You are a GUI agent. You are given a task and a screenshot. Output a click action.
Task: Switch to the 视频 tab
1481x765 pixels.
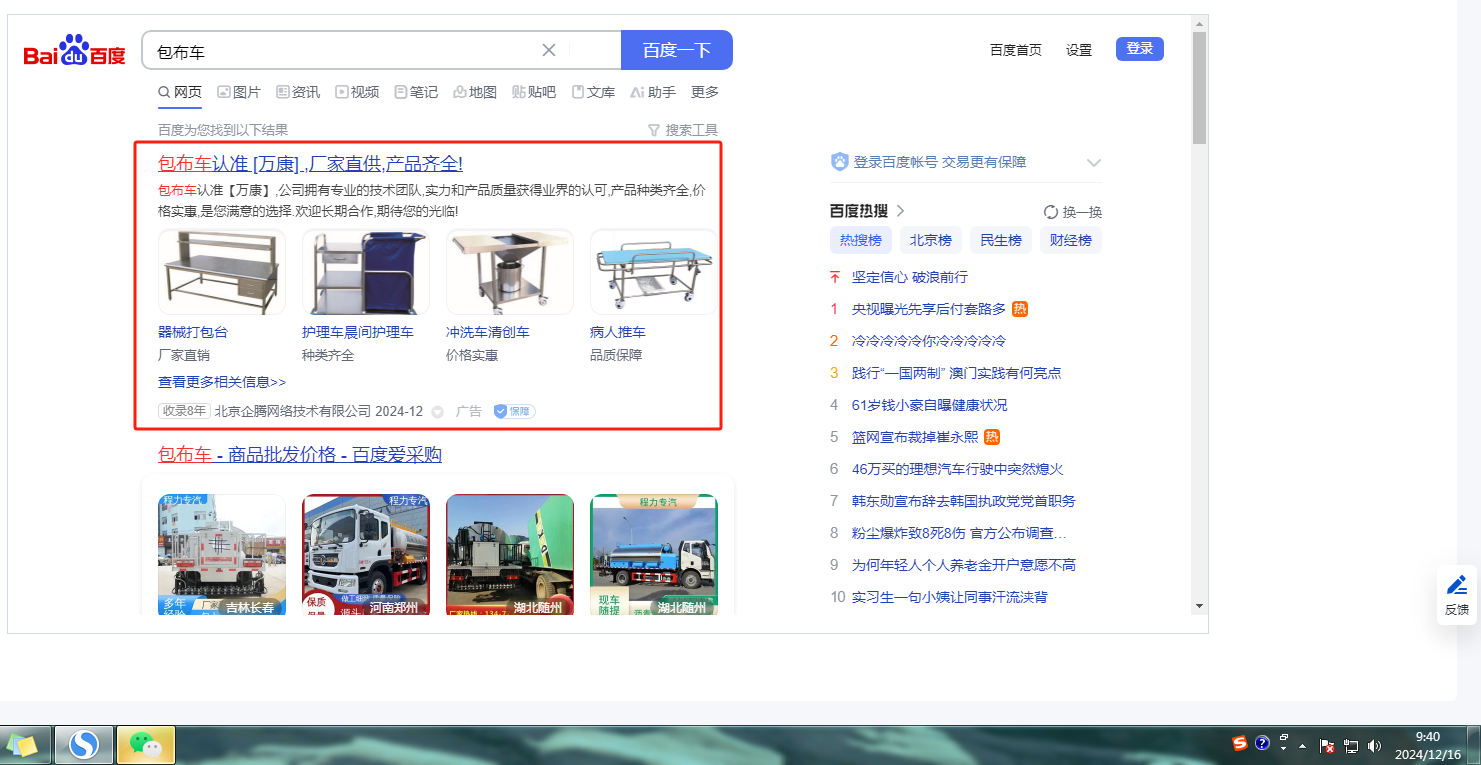tap(357, 92)
